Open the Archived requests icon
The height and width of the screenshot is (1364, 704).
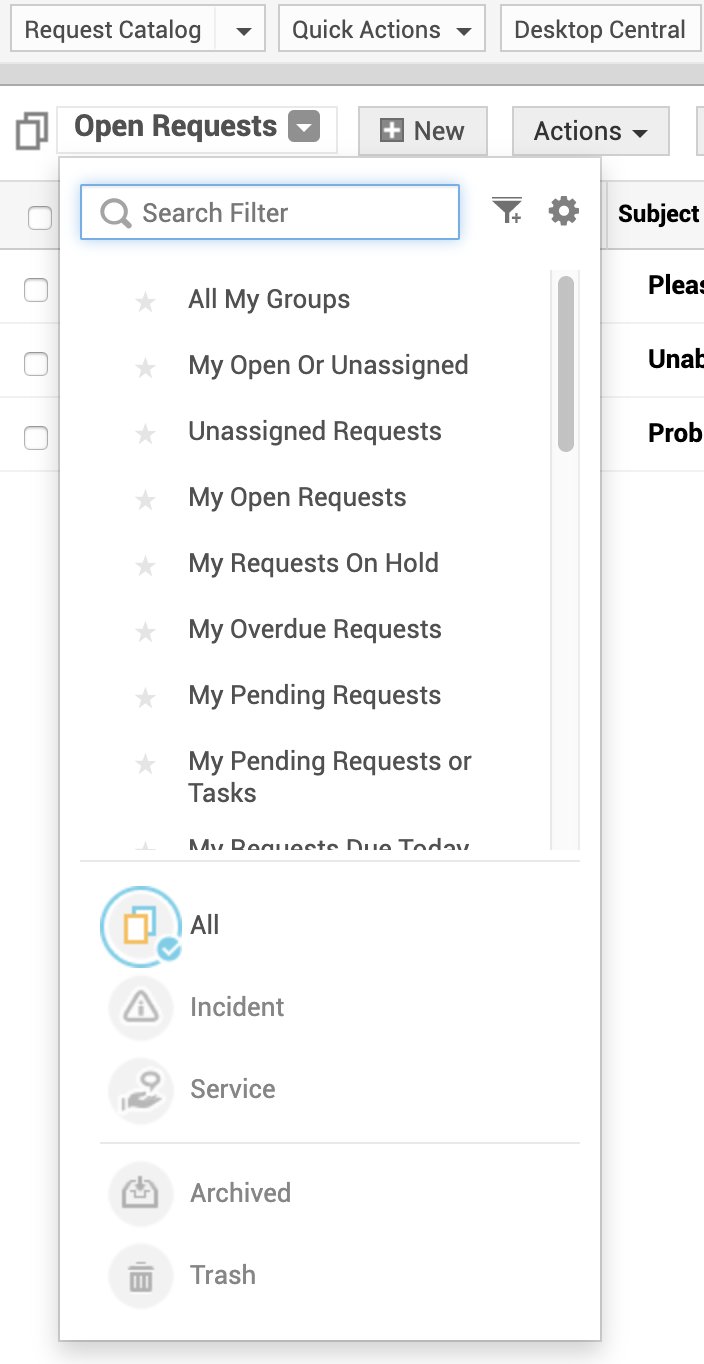click(x=141, y=1193)
